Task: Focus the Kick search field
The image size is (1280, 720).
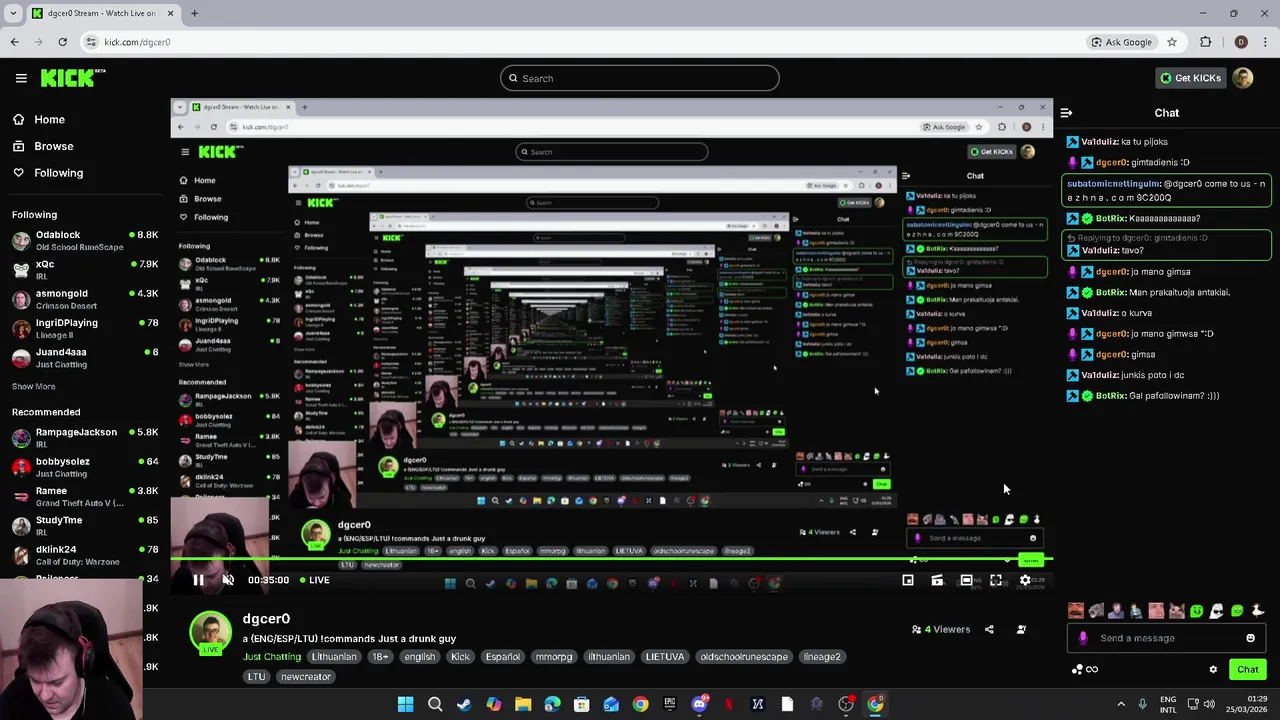Action: (640, 78)
